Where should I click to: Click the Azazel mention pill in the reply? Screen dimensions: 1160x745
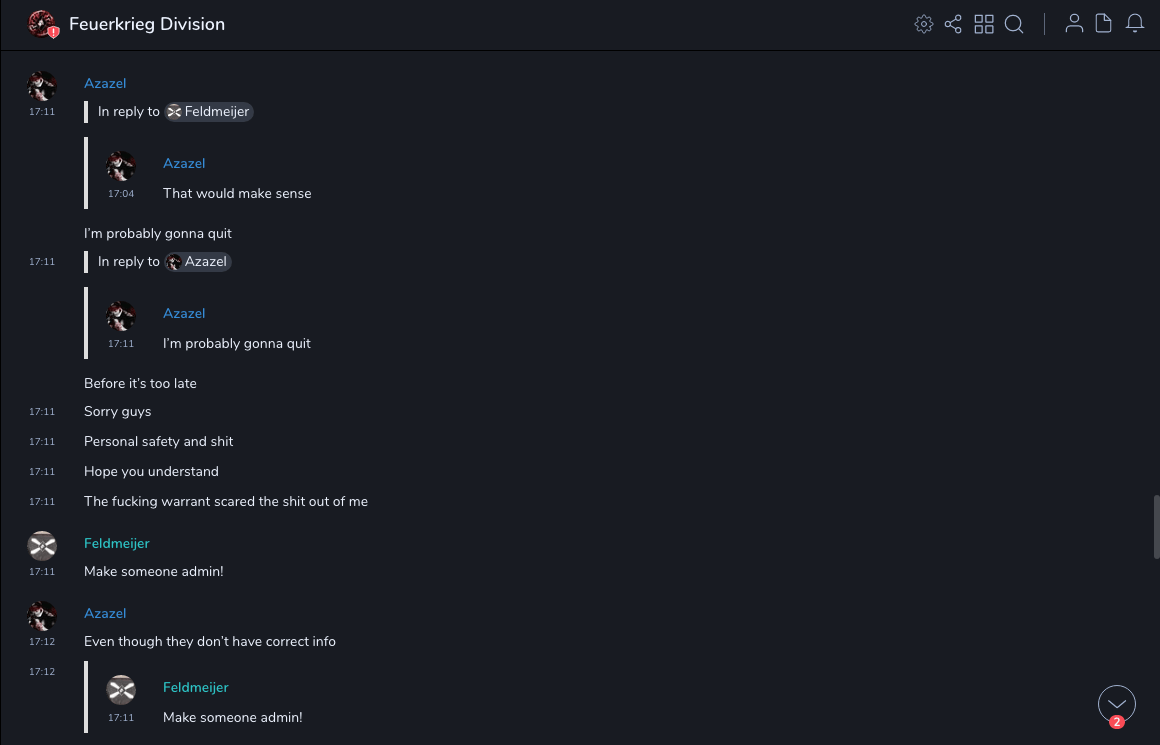coord(198,262)
